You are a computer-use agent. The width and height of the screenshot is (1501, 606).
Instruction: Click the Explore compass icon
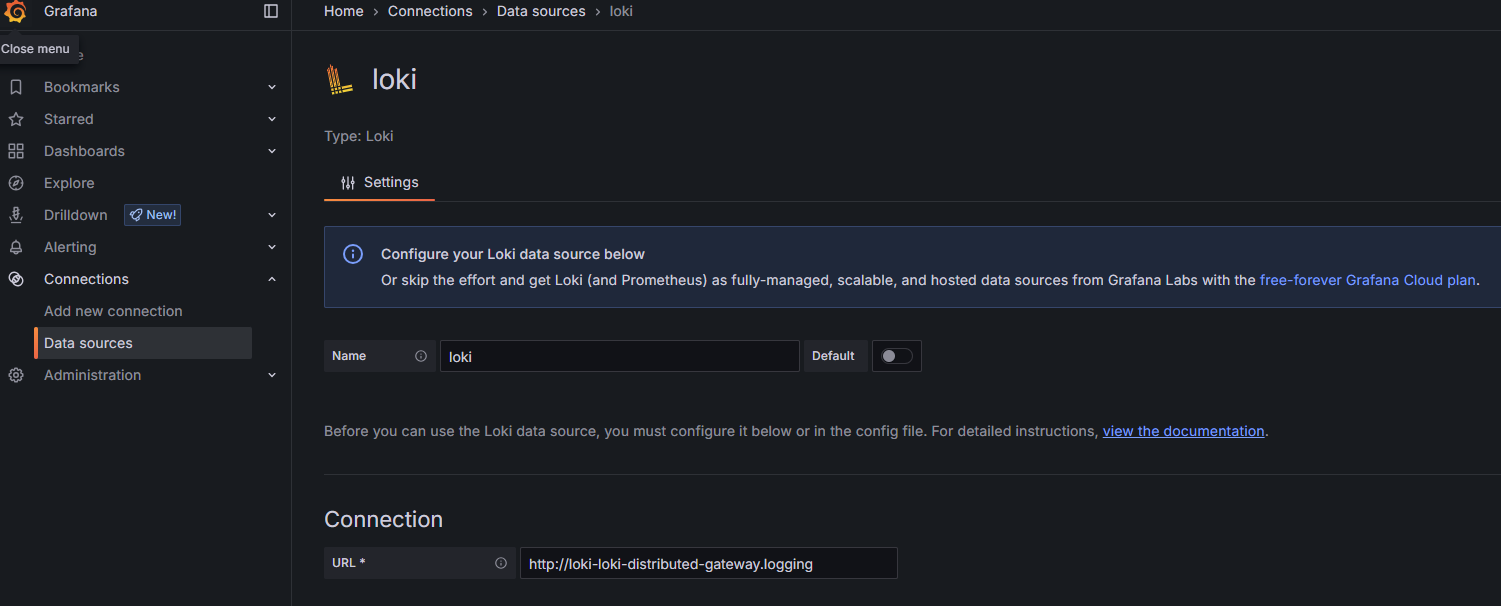click(16, 183)
